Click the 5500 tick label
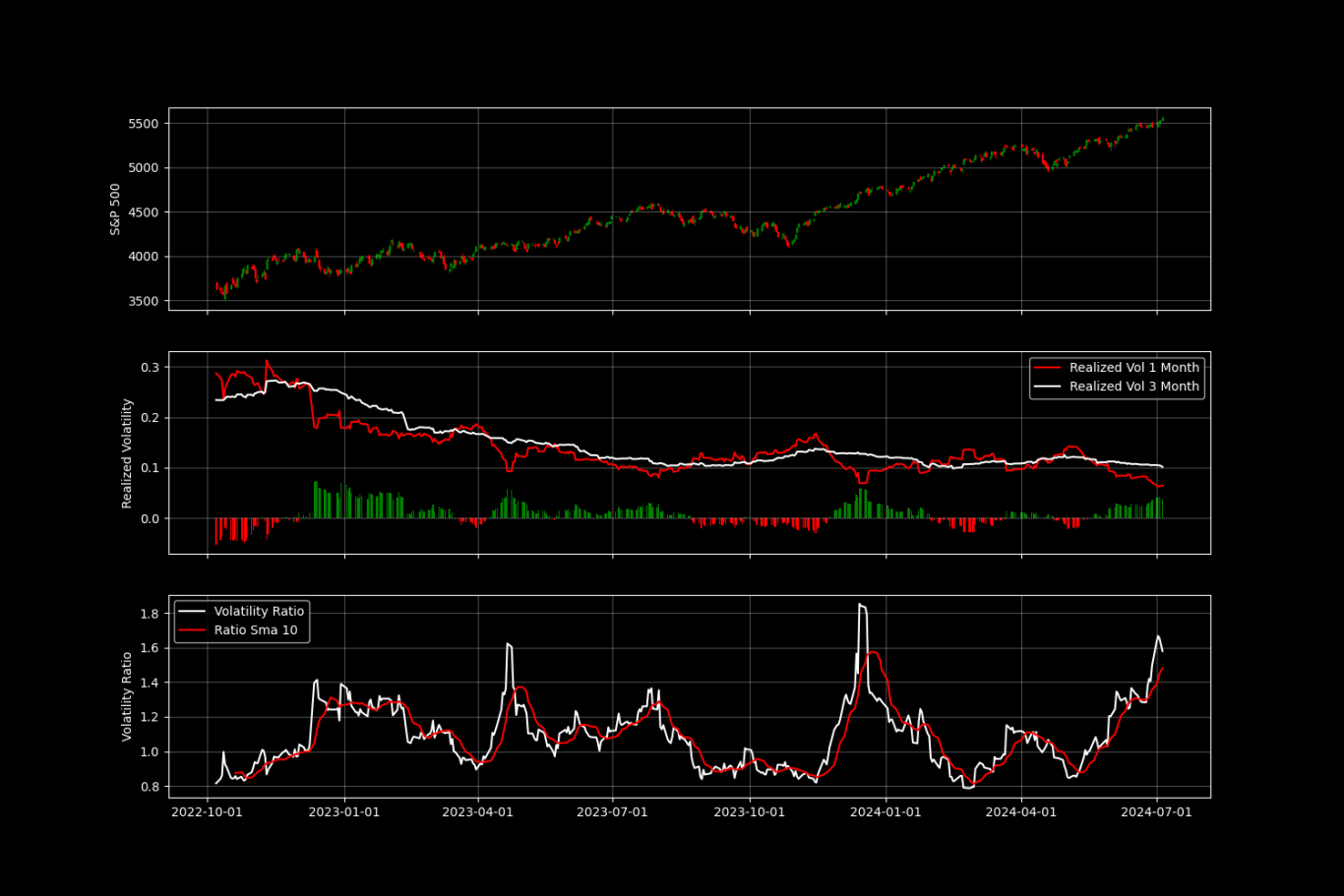 (144, 124)
